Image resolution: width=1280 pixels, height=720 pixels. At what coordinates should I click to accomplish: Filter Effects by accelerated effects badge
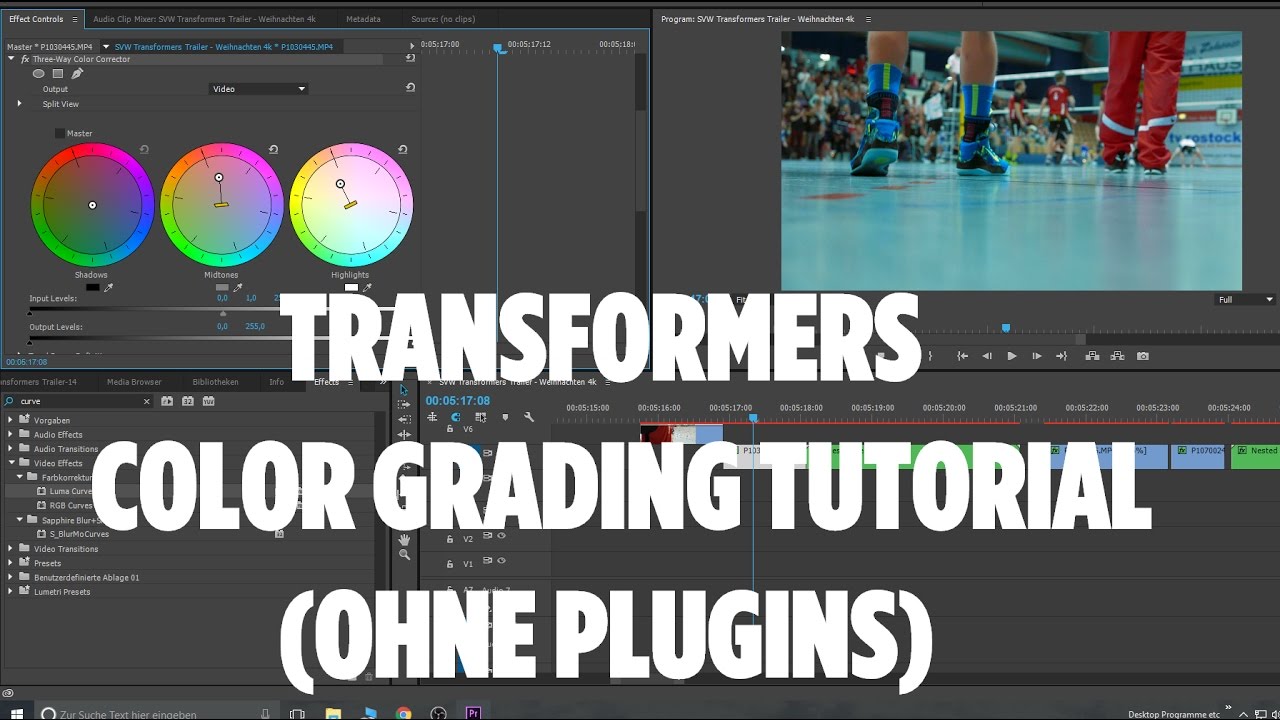[x=167, y=401]
